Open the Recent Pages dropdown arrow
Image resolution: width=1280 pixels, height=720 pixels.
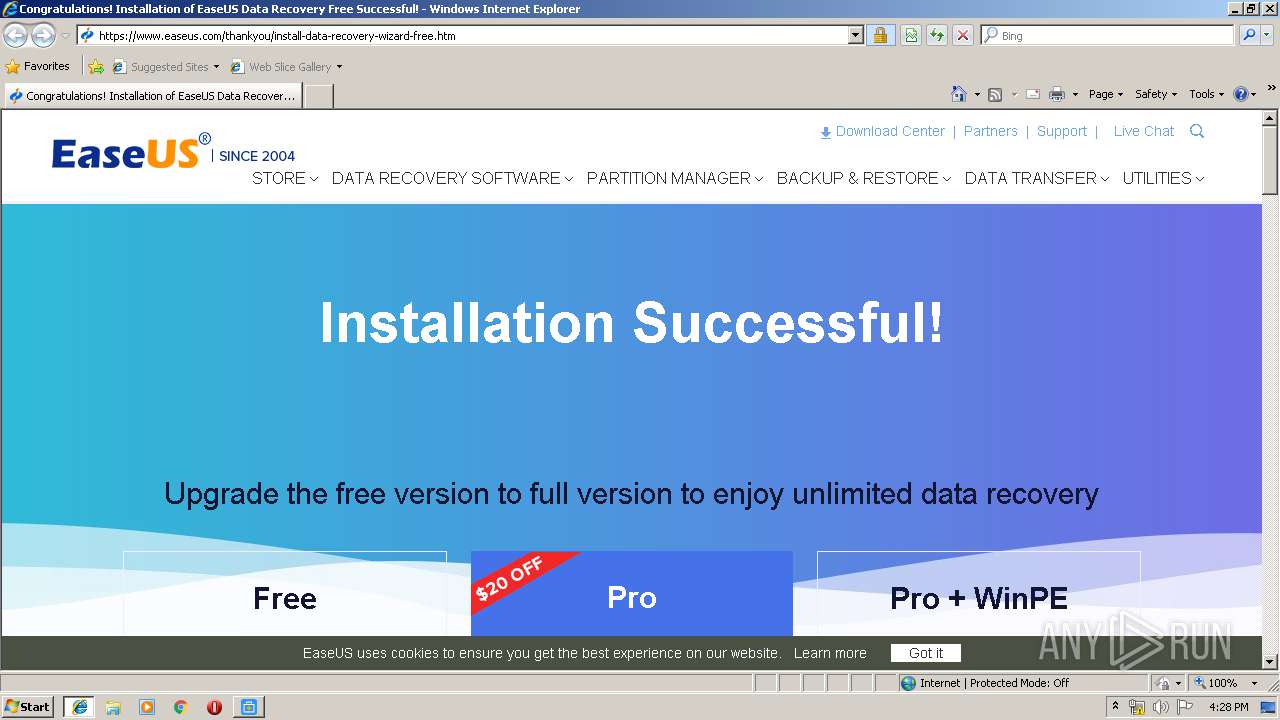click(x=65, y=36)
